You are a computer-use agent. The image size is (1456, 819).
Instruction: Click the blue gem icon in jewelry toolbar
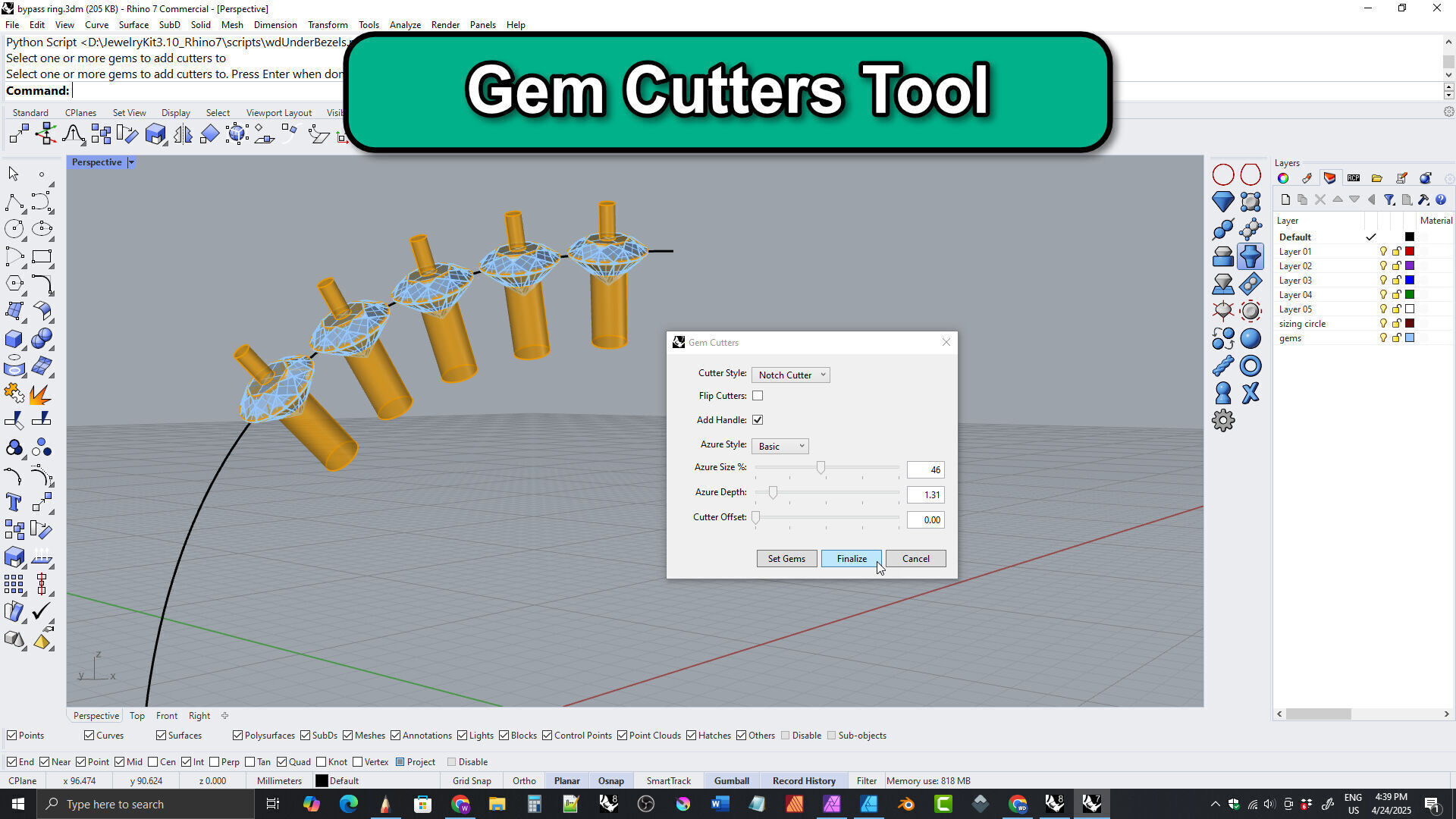(x=1222, y=202)
